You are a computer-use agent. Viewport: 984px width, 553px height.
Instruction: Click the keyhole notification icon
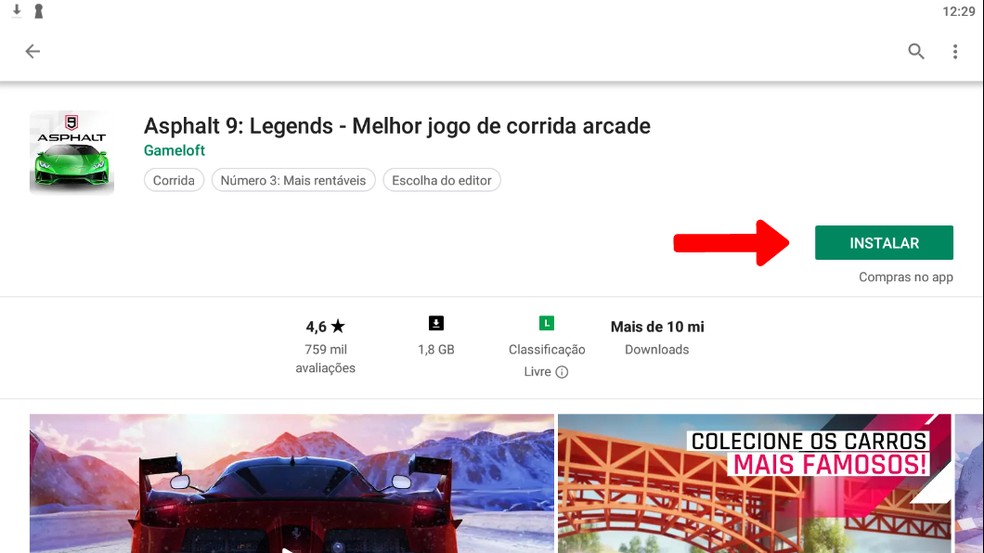click(38, 11)
